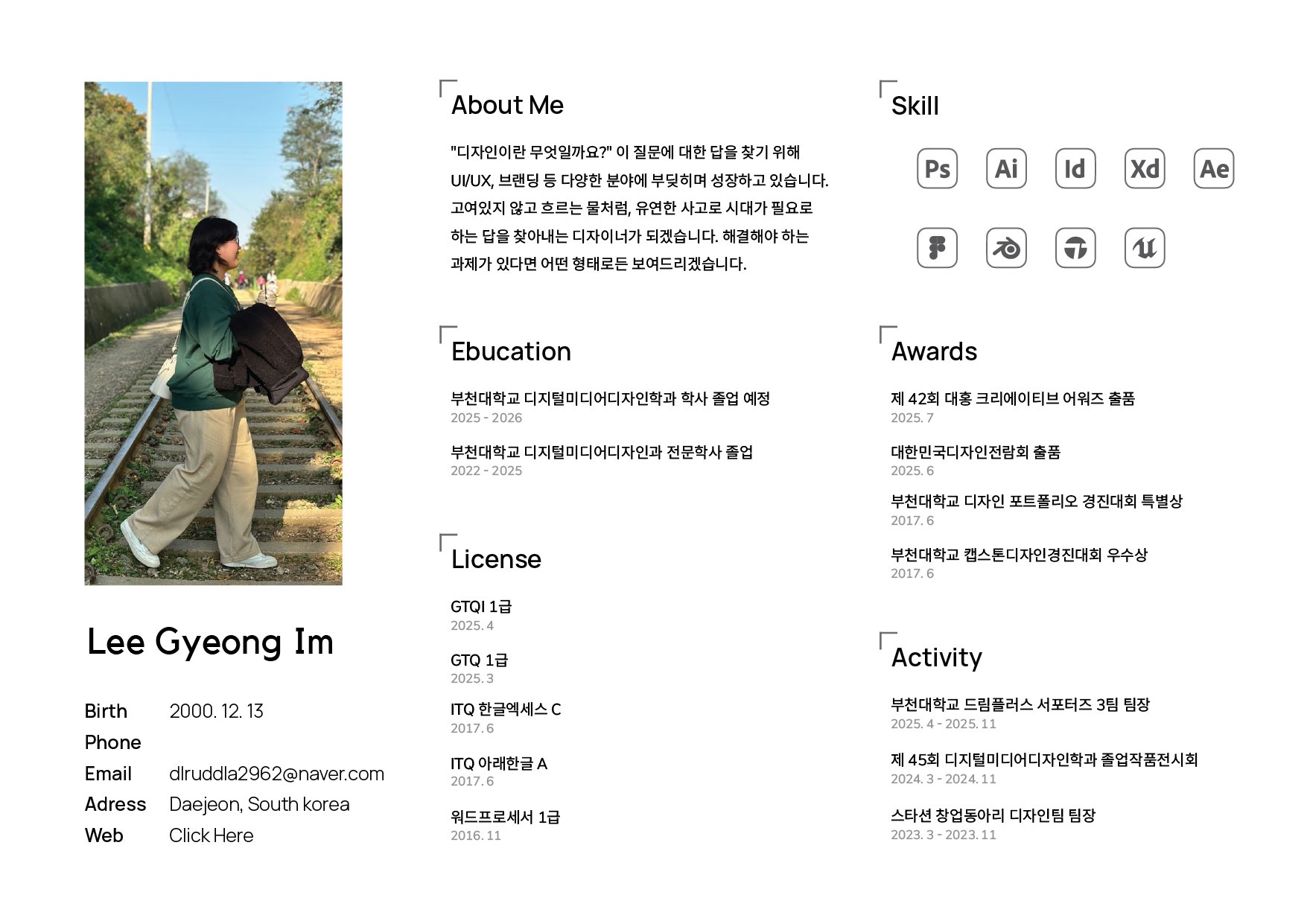Click the 'Activity' section heading
This screenshot has height=924, width=1307.
point(936,657)
